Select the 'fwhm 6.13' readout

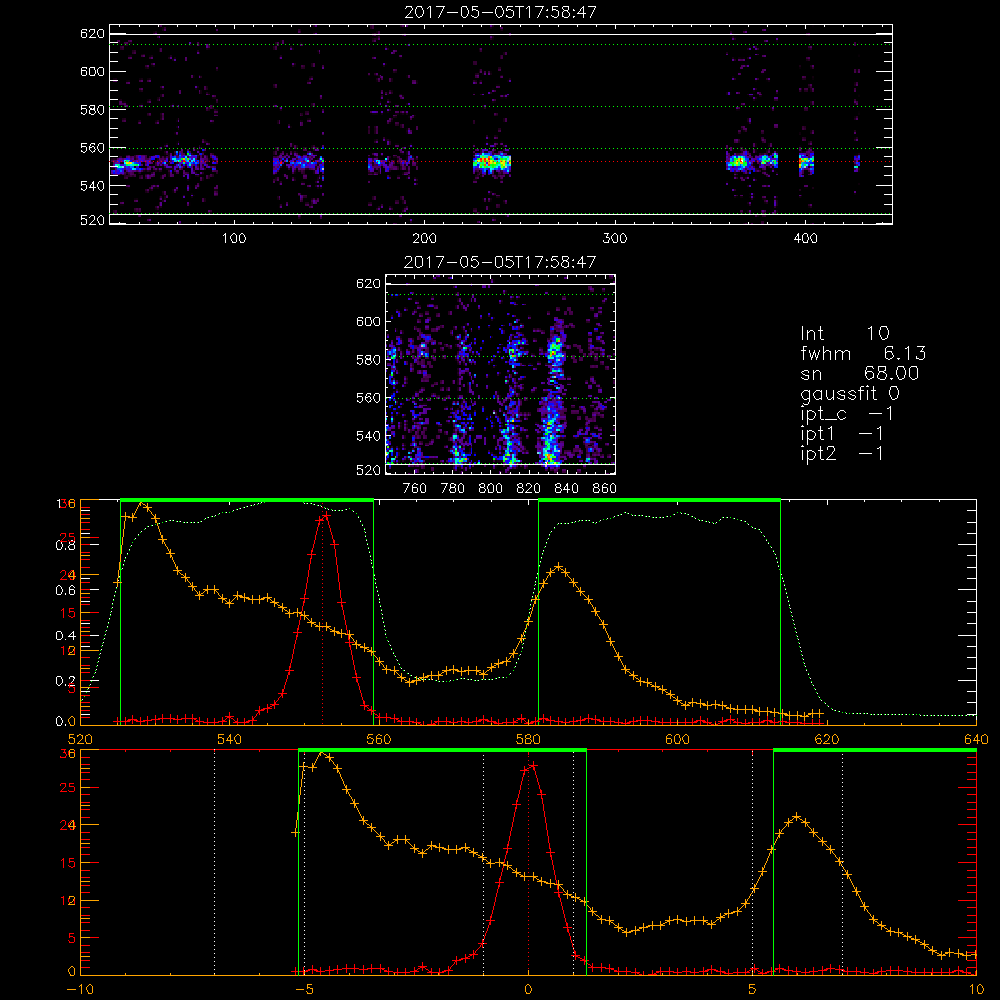(863, 353)
